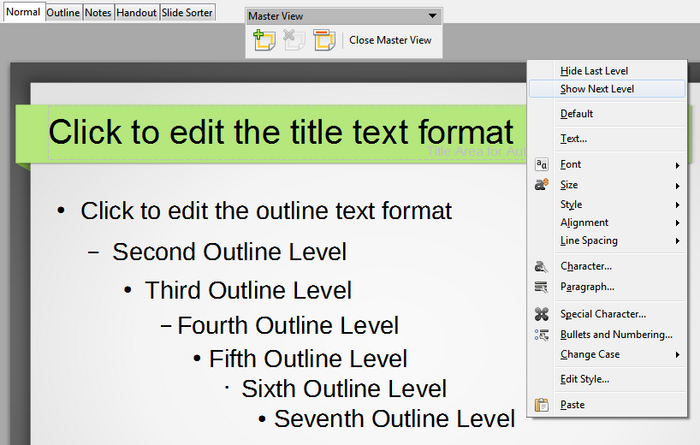Click the Paragraph icon in context menu
Viewport: 700px width, 445px height.
tap(541, 287)
